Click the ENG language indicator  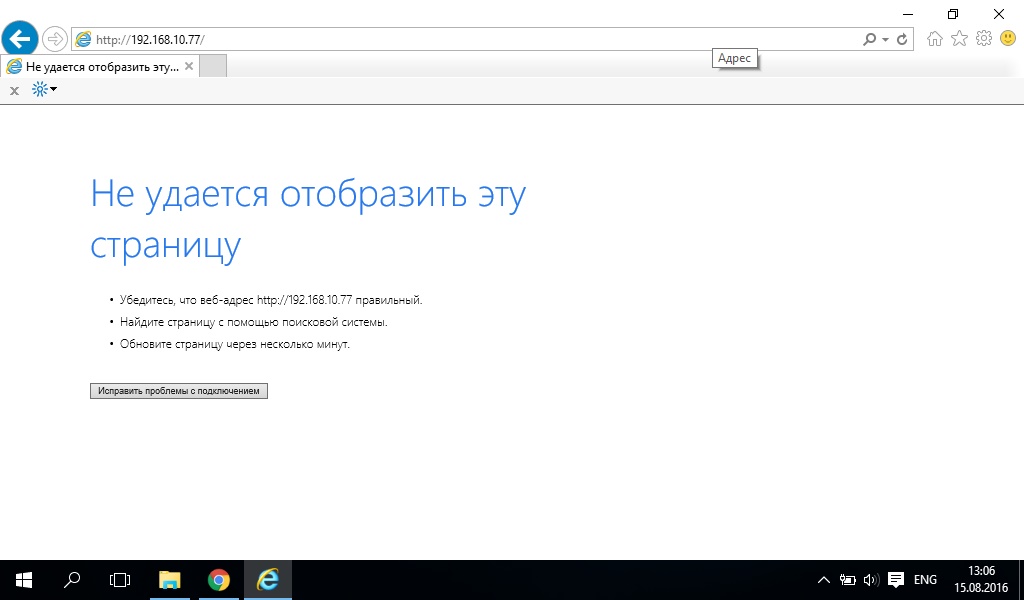(925, 580)
